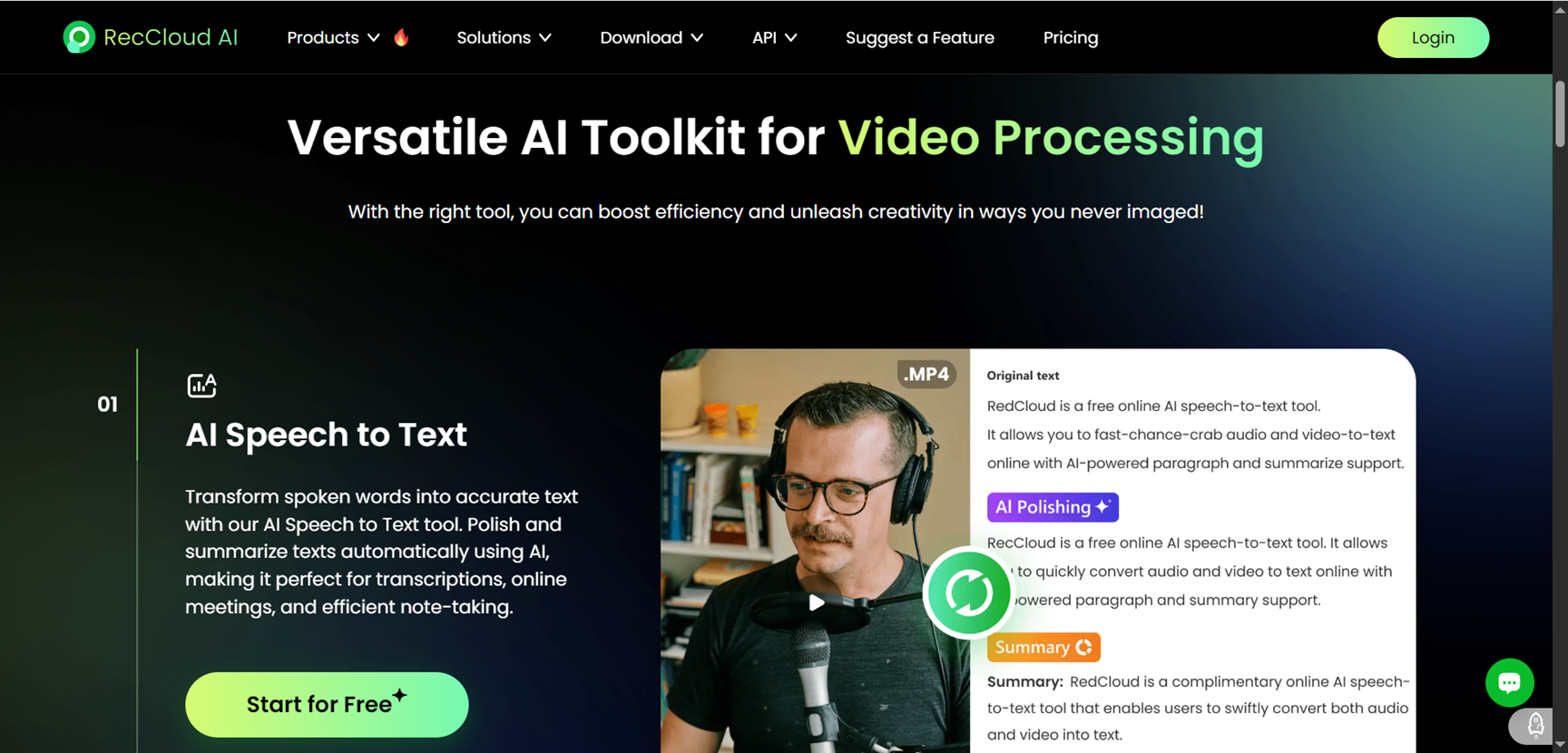
Task: Click the flame icon beside Products
Action: click(401, 37)
